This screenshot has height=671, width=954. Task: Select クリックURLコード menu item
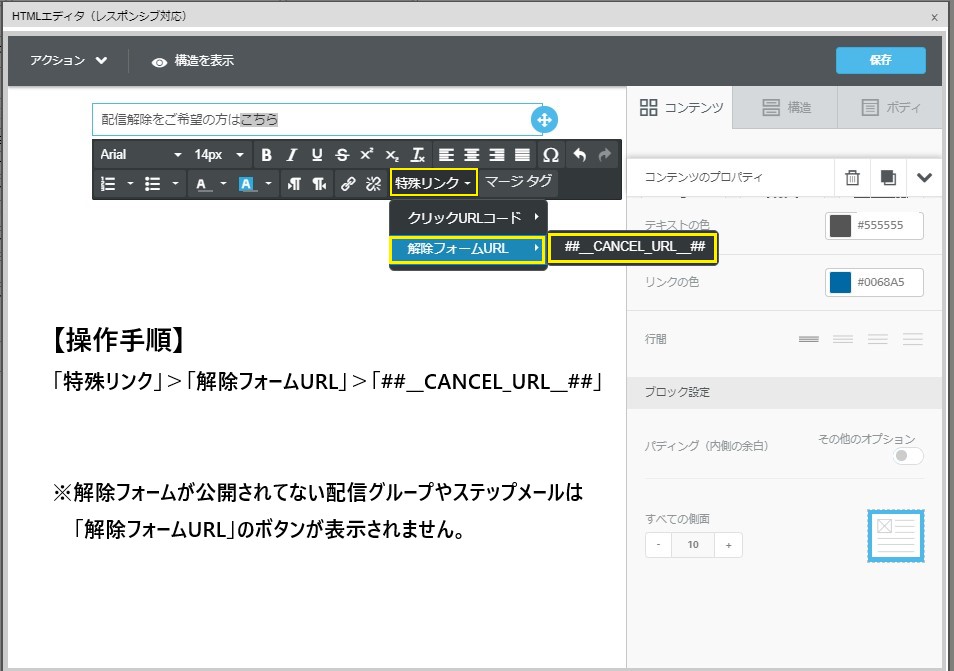click(468, 217)
